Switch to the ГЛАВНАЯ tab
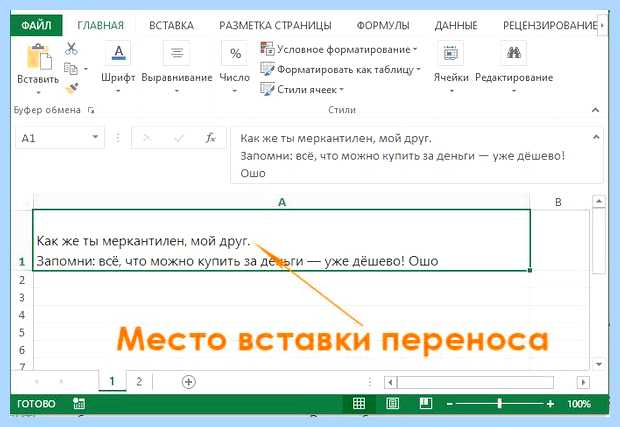The image size is (620, 427). [x=100, y=25]
